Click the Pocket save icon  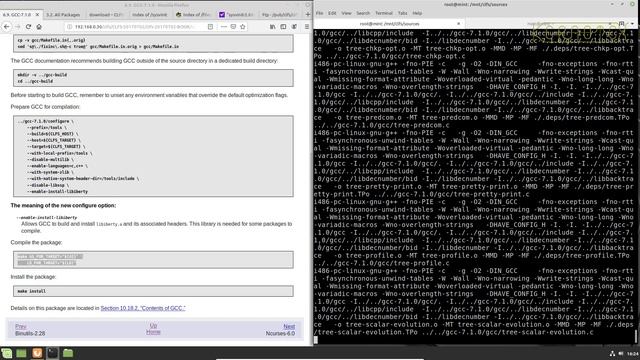(233, 27)
